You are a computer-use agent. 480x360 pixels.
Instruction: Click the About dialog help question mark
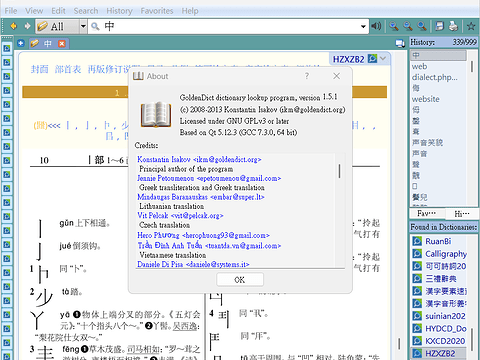click(307, 76)
